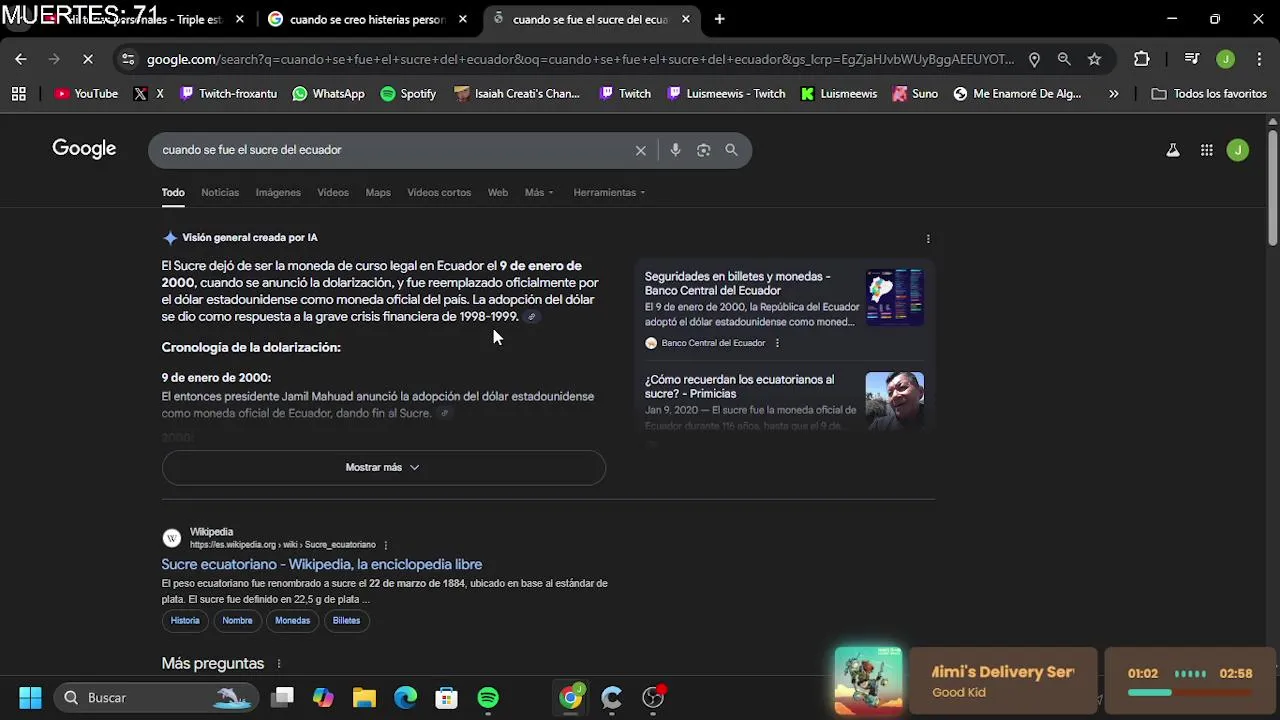Click the Windows taskbar Buscar search box
The image size is (1280, 720).
[x=155, y=697]
